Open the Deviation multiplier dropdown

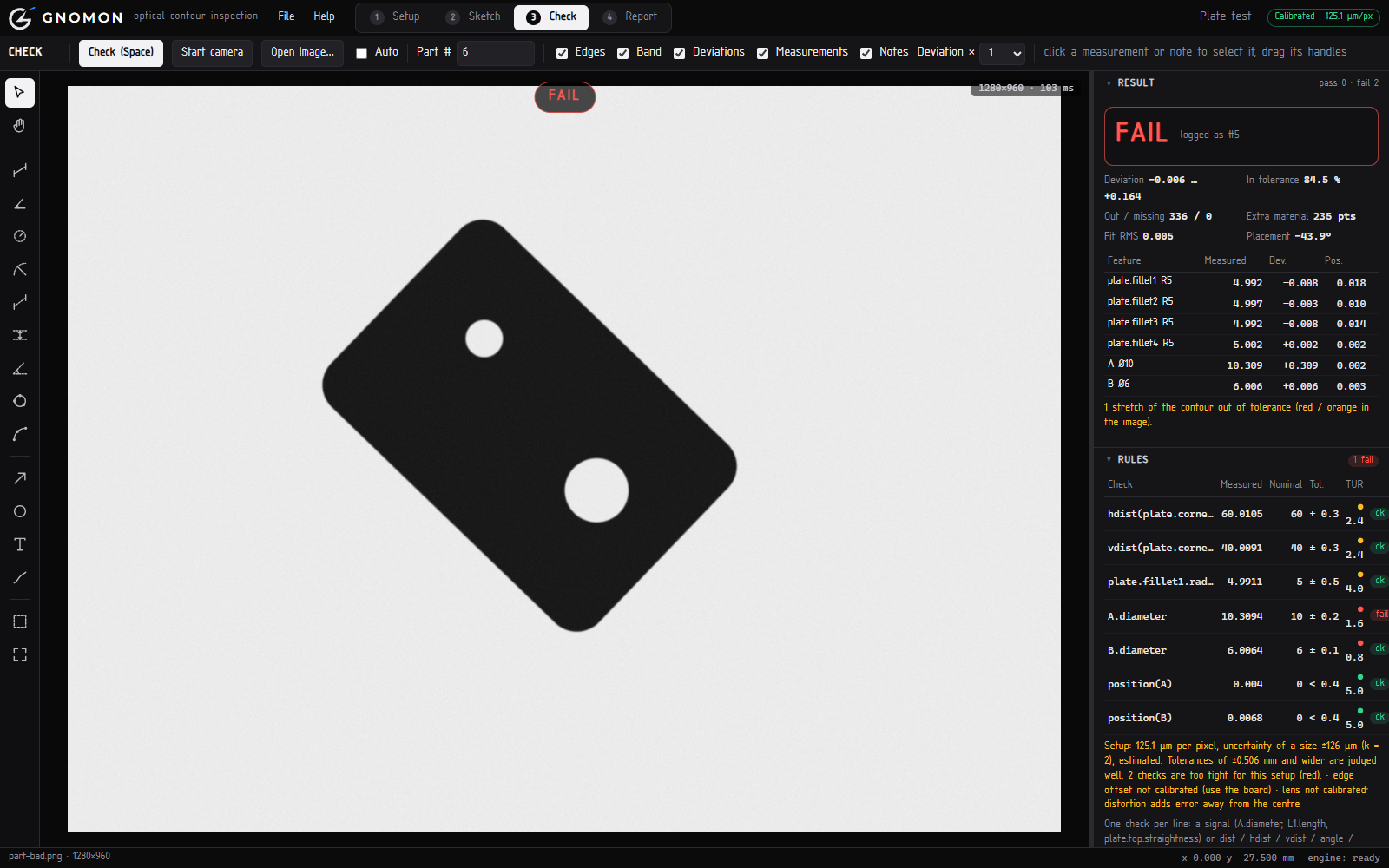click(1003, 53)
